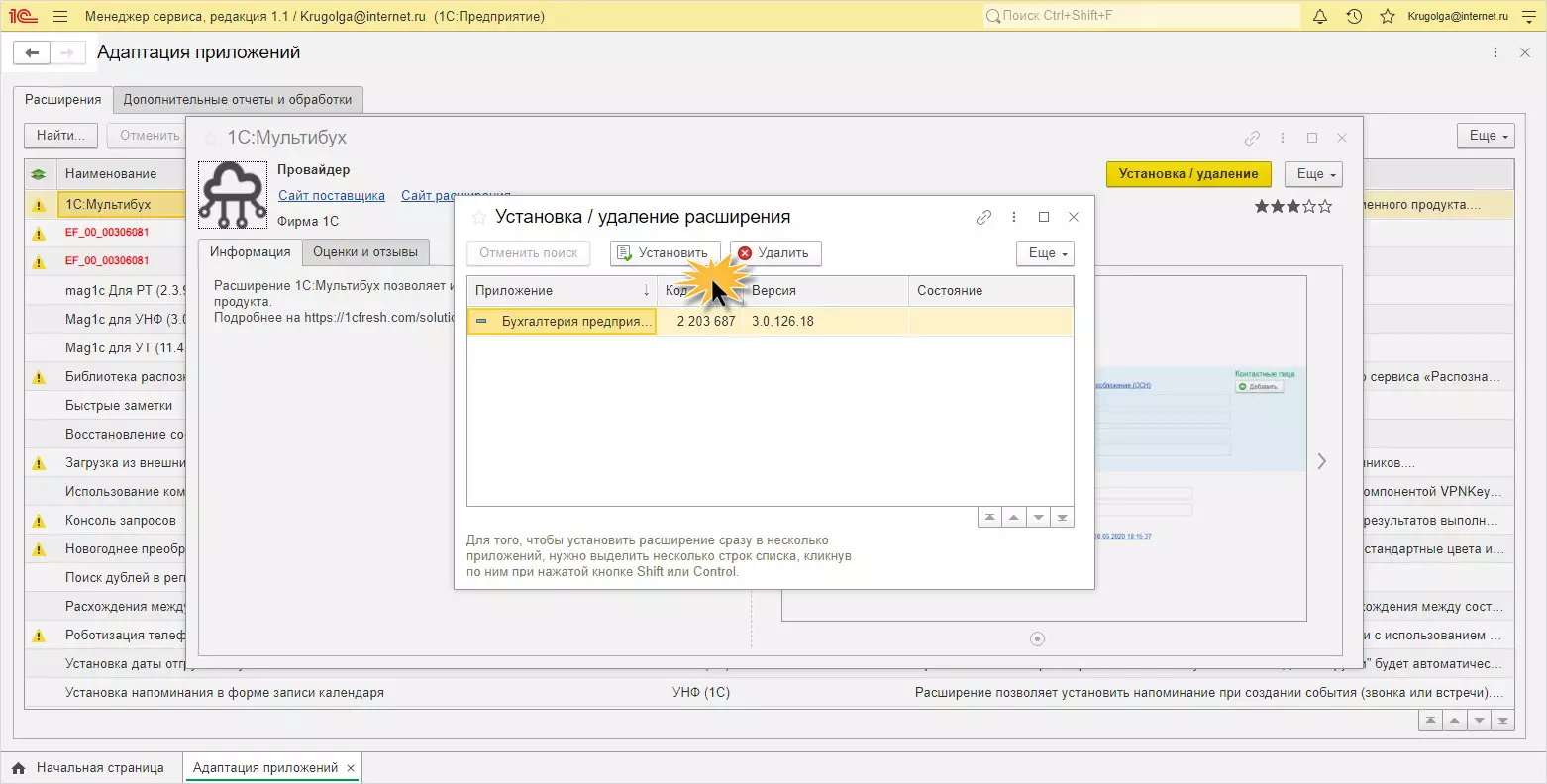1547x784 pixels.
Task: Click the five-star rating of 1С:Мультибух
Action: click(x=1293, y=206)
